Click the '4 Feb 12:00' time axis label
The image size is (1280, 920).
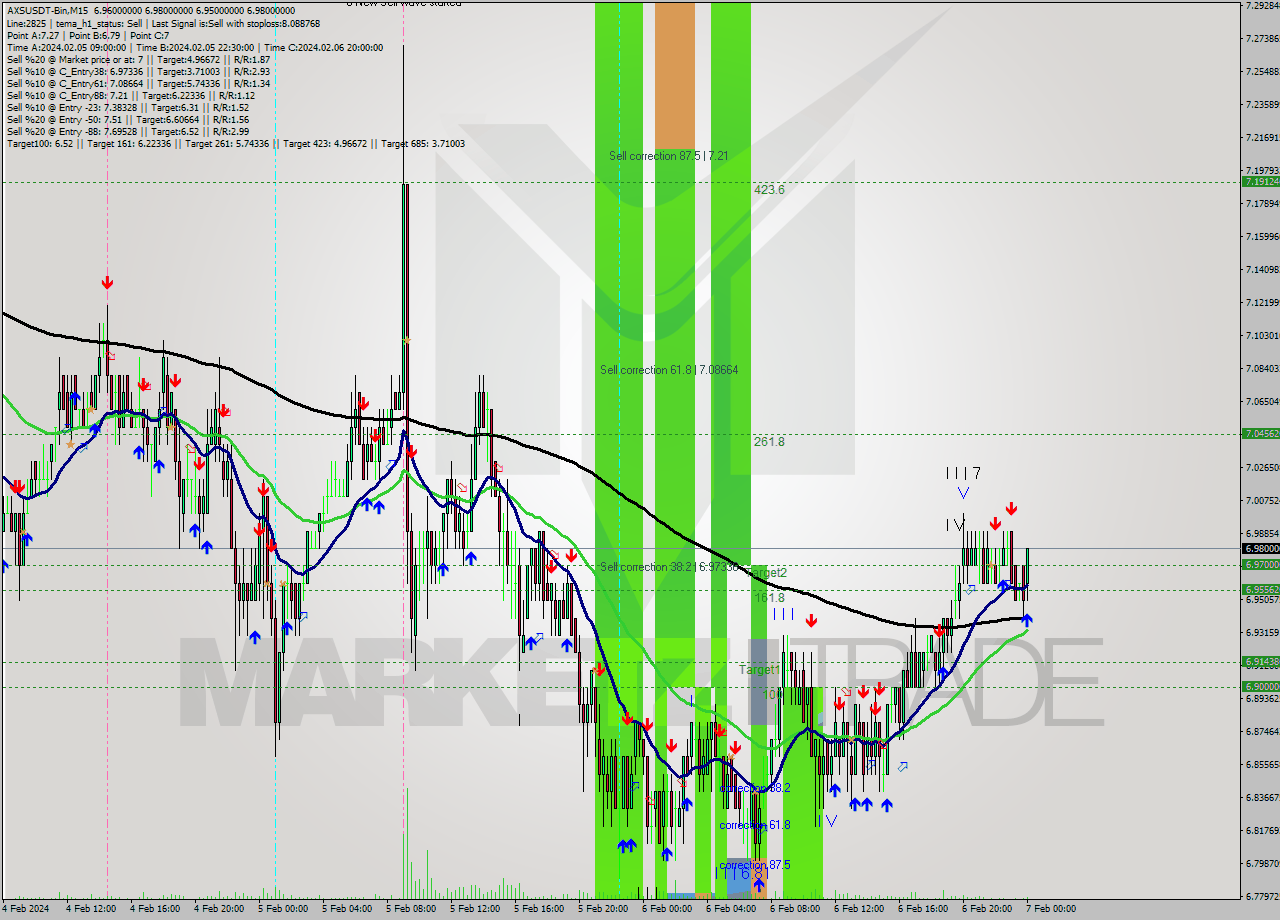[91, 909]
